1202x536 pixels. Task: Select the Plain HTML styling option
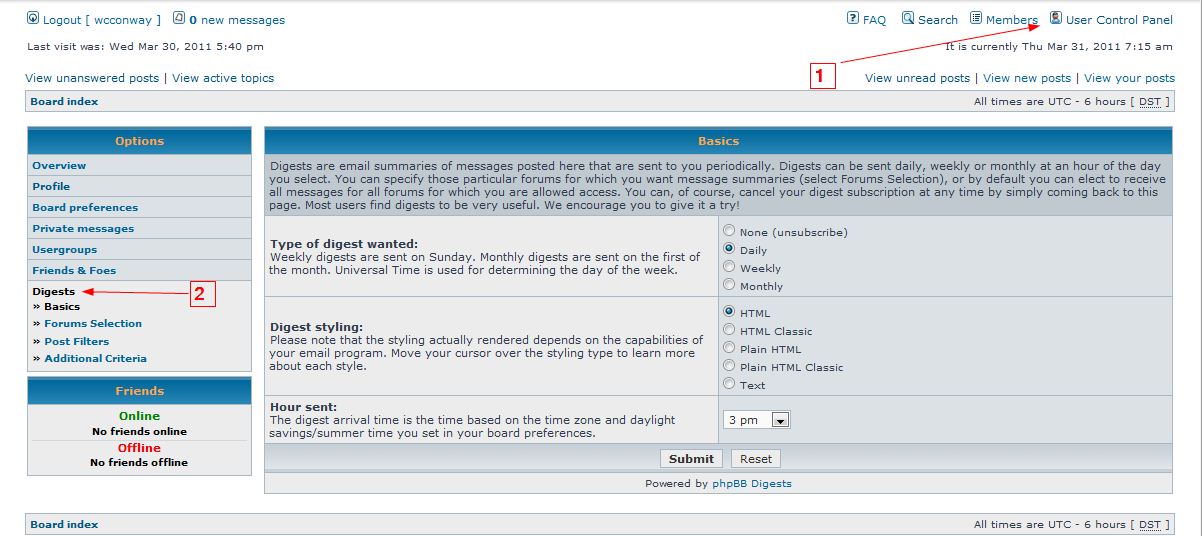729,349
